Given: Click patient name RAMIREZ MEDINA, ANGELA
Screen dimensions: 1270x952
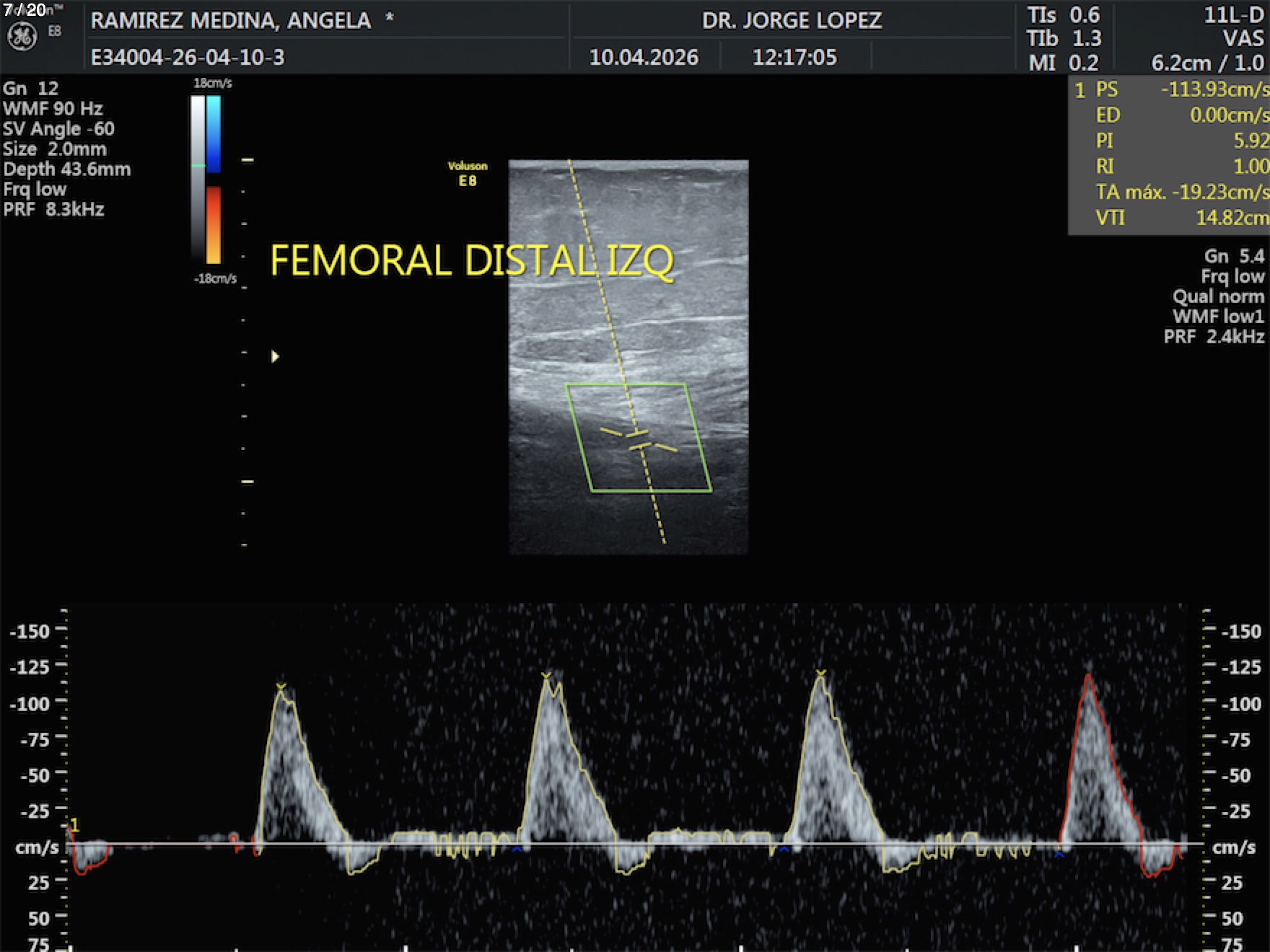Looking at the screenshot, I should point(231,20).
